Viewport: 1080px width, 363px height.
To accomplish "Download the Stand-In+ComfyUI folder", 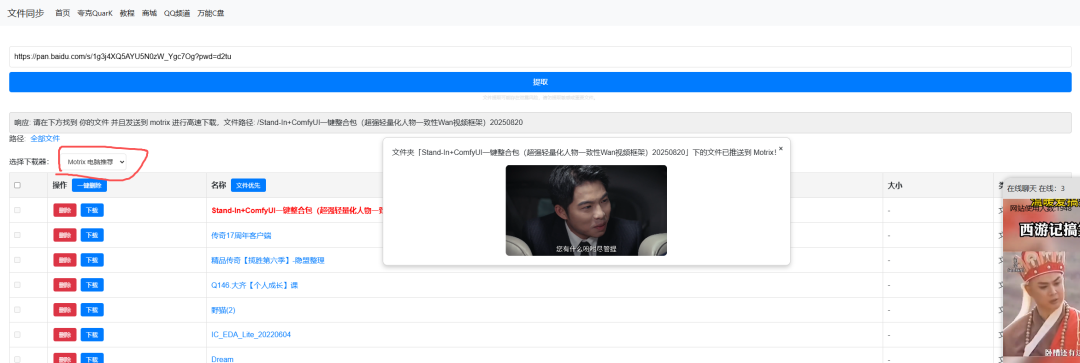I will (92, 210).
